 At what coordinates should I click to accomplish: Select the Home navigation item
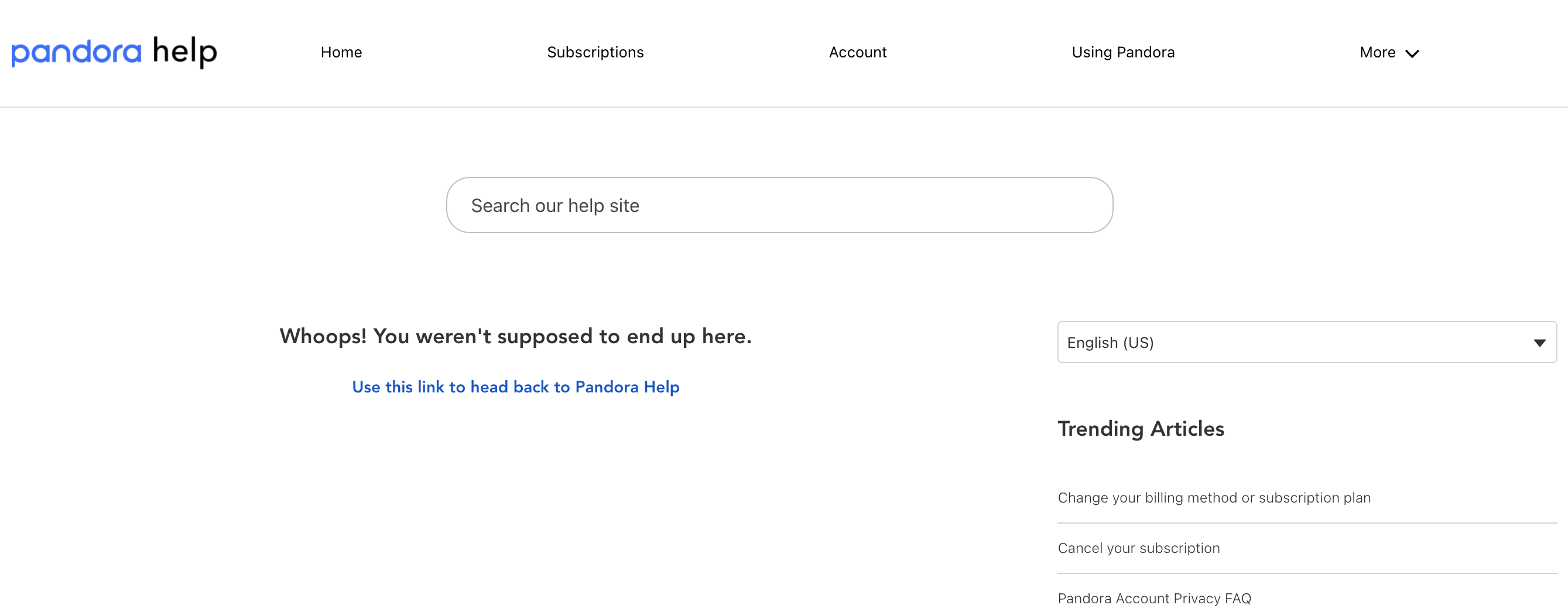[341, 52]
